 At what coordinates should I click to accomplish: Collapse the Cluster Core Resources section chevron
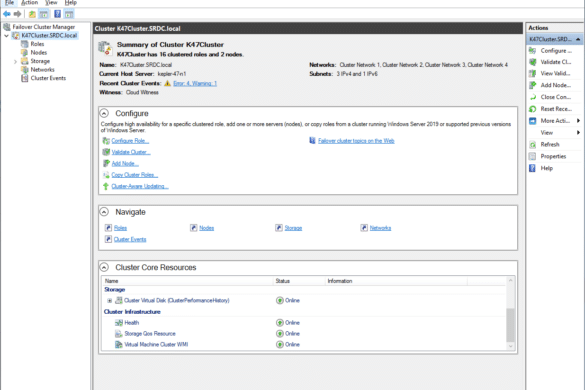(x=104, y=267)
